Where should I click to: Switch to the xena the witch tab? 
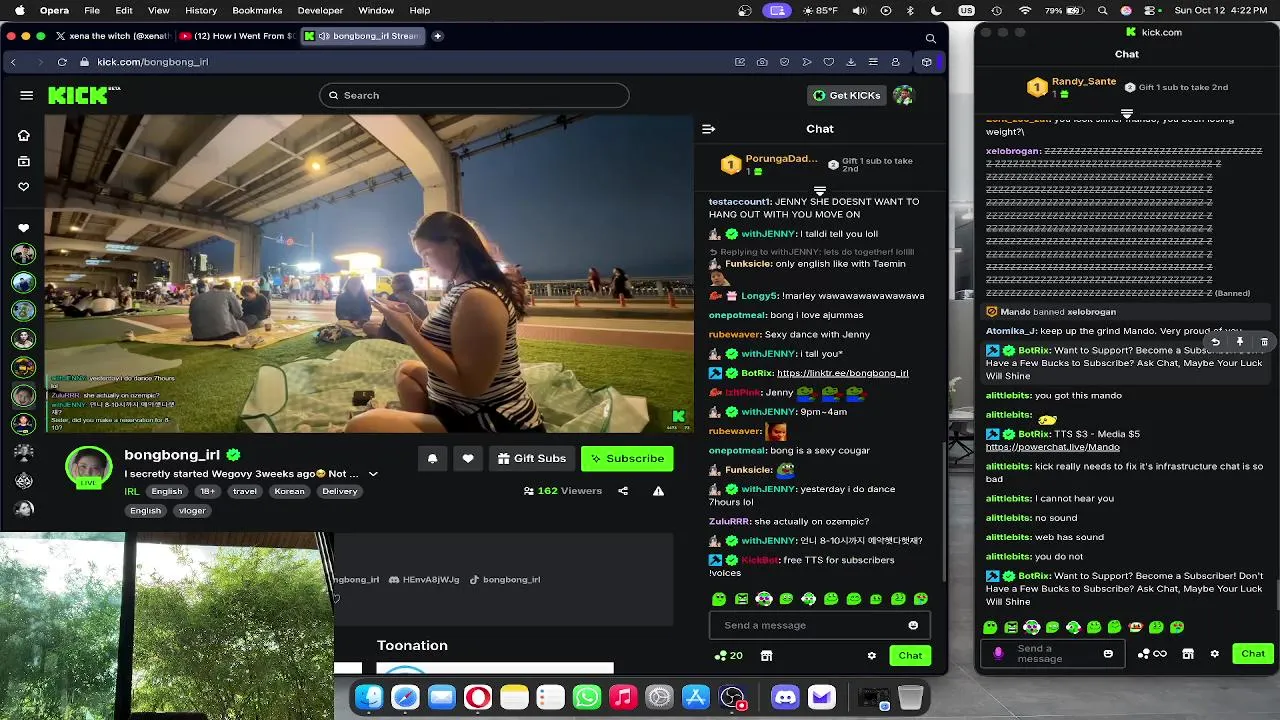[x=112, y=36]
